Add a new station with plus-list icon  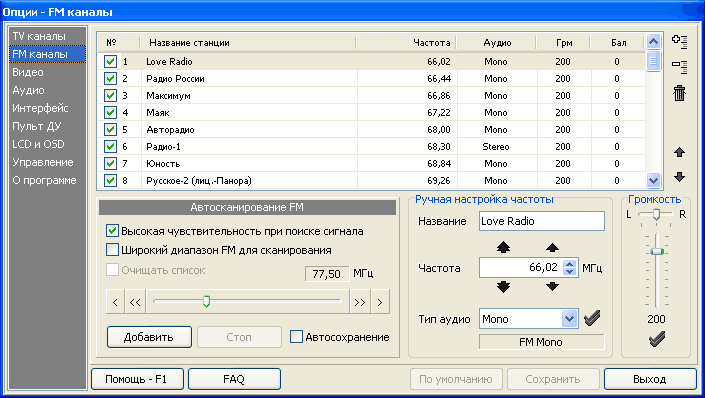point(679,41)
